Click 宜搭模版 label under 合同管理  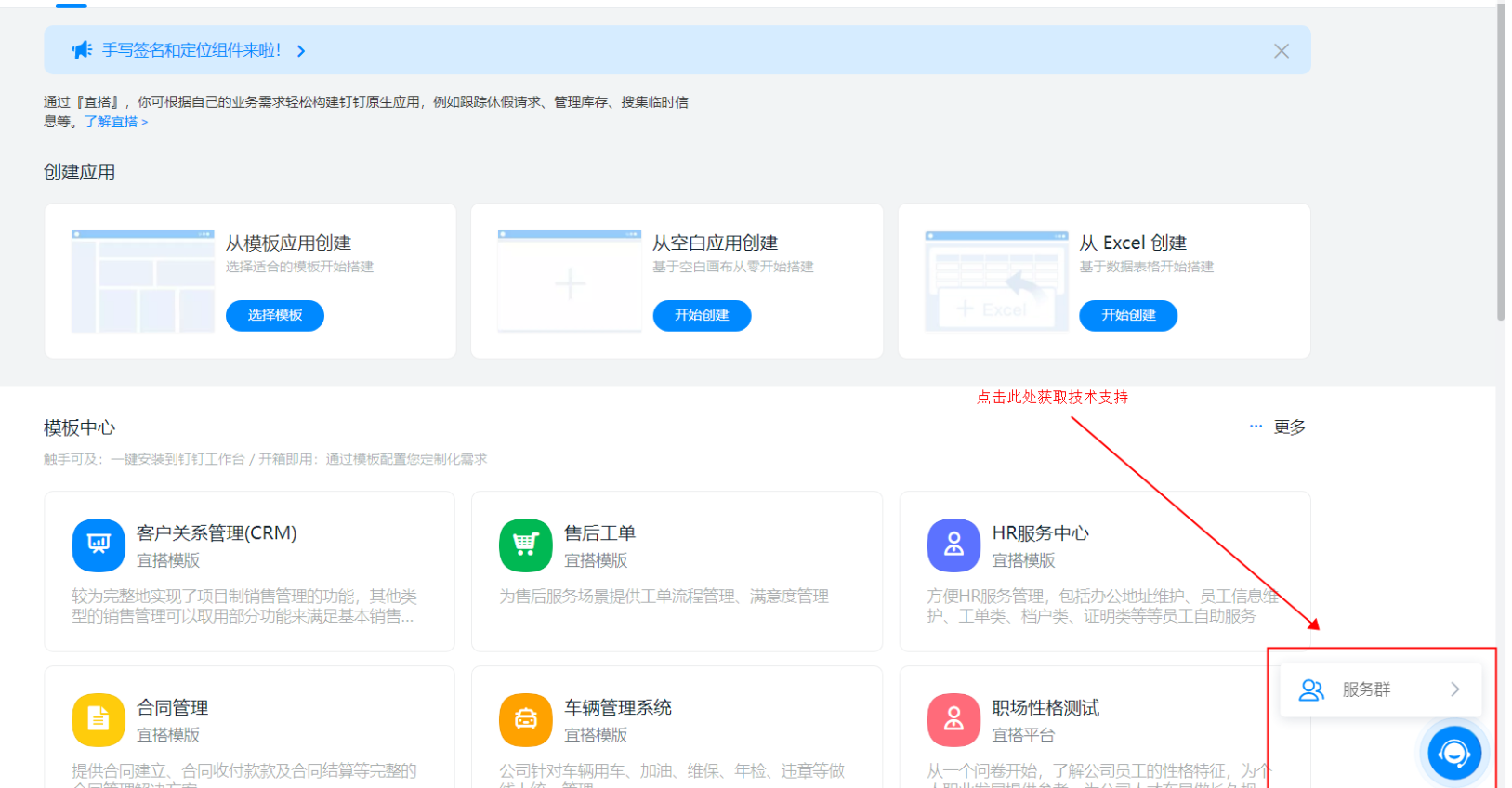(168, 735)
